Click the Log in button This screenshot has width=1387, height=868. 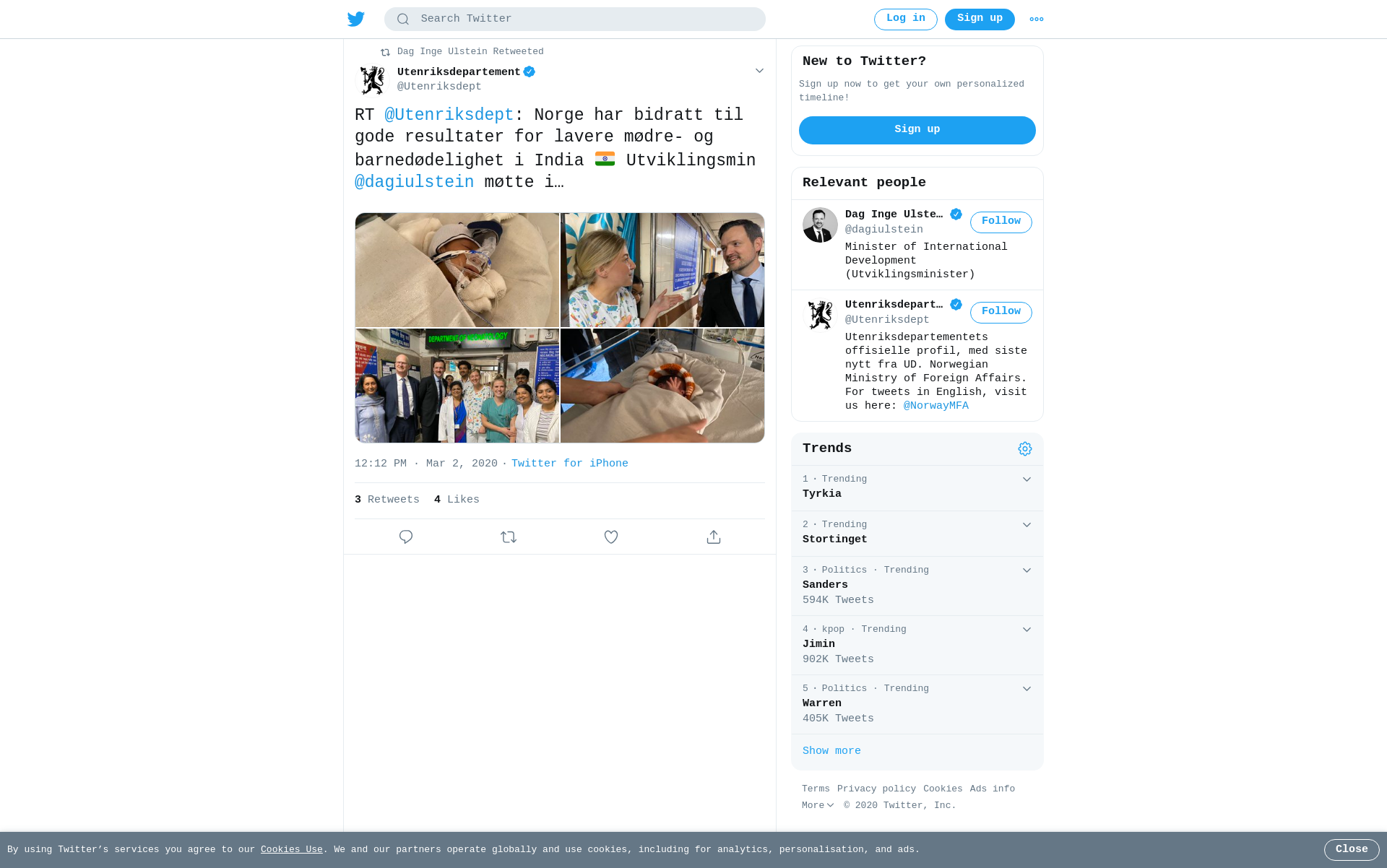pyautogui.click(x=906, y=19)
